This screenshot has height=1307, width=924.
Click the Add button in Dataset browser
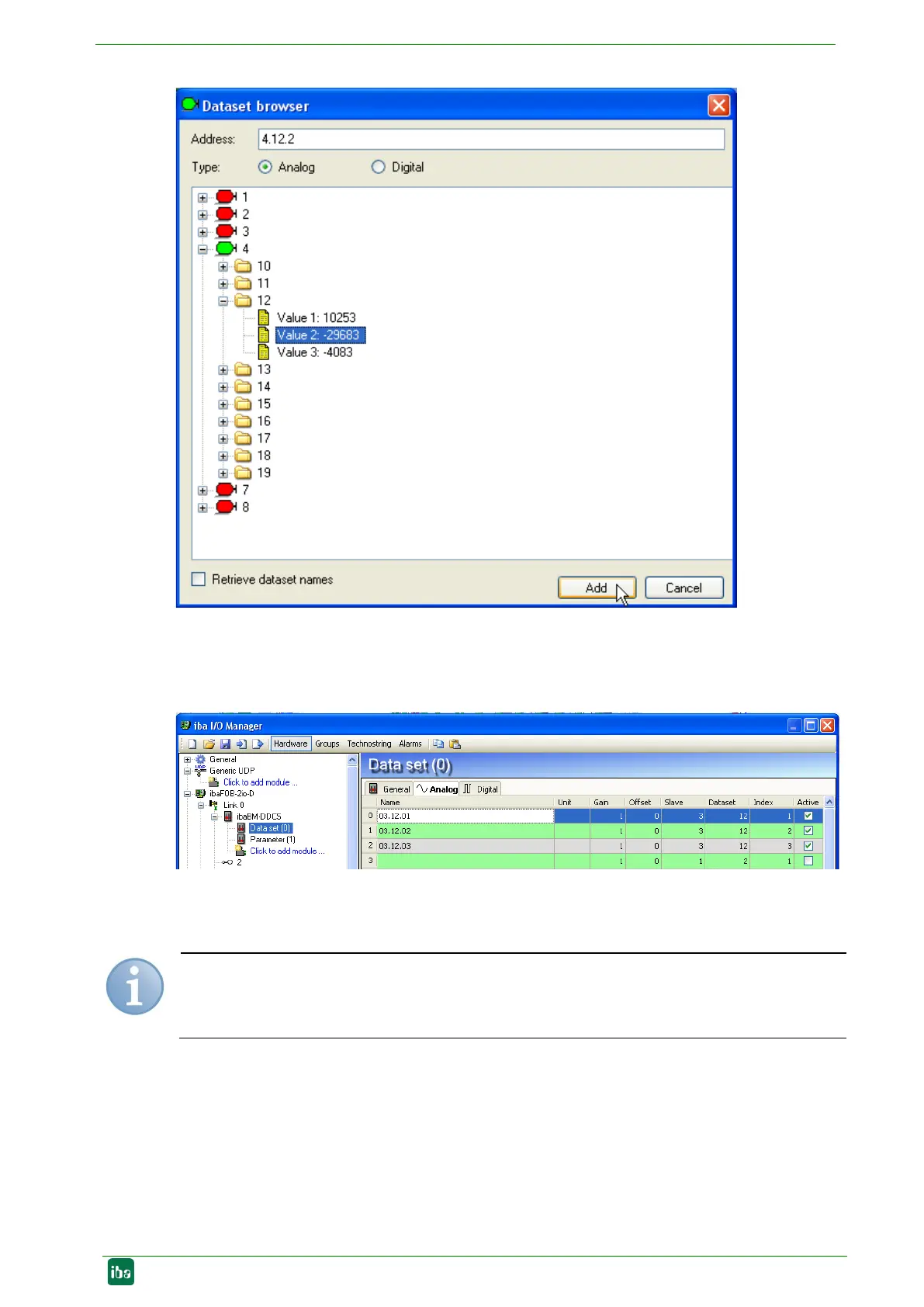point(597,588)
